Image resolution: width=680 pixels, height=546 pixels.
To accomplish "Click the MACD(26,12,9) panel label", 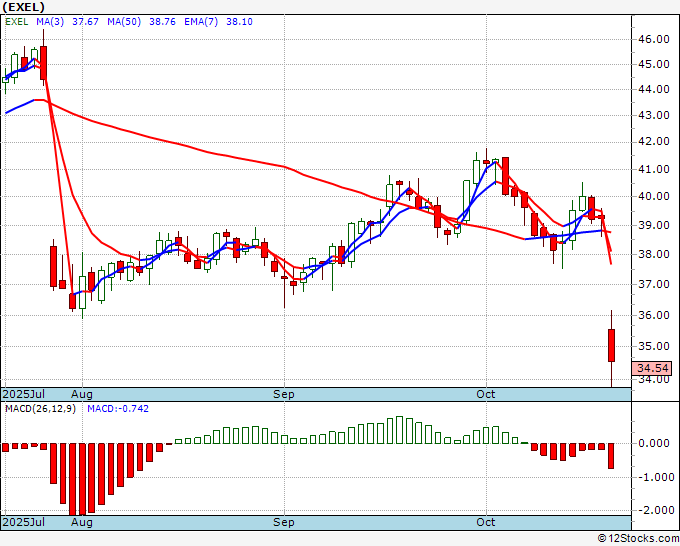I will coord(40,409).
